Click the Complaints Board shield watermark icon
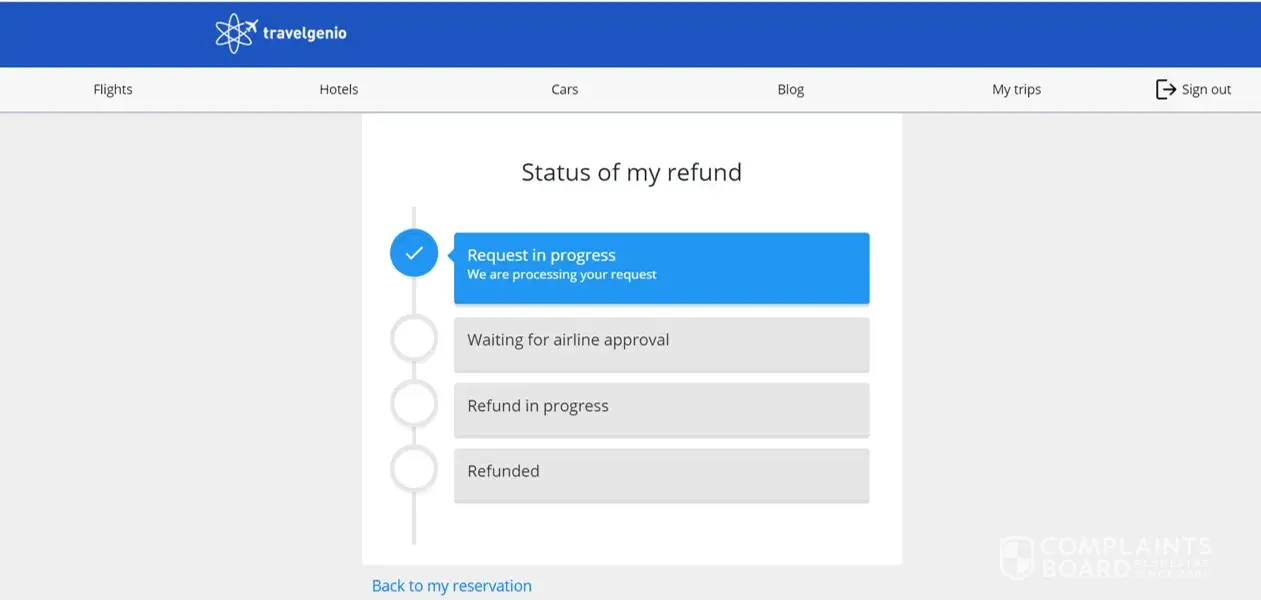 click(x=1017, y=557)
